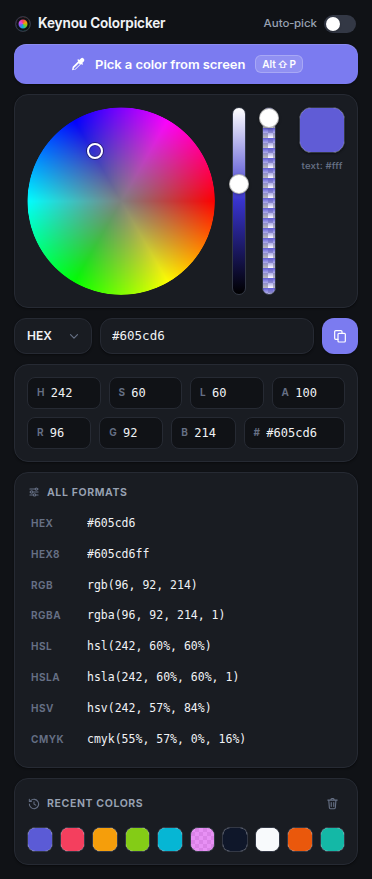Viewport: 372px width, 879px height.
Task: Select the pink-red recent color swatch
Action: (72, 839)
